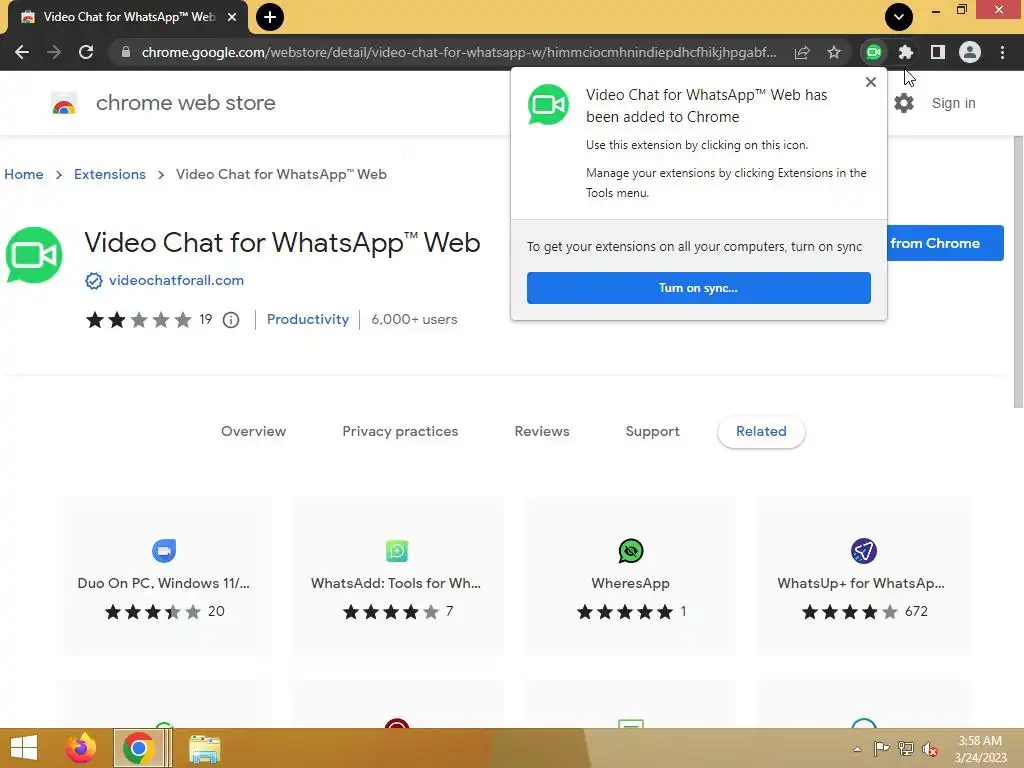Open File Explorer from the taskbar
The height and width of the screenshot is (768, 1024).
coord(204,749)
